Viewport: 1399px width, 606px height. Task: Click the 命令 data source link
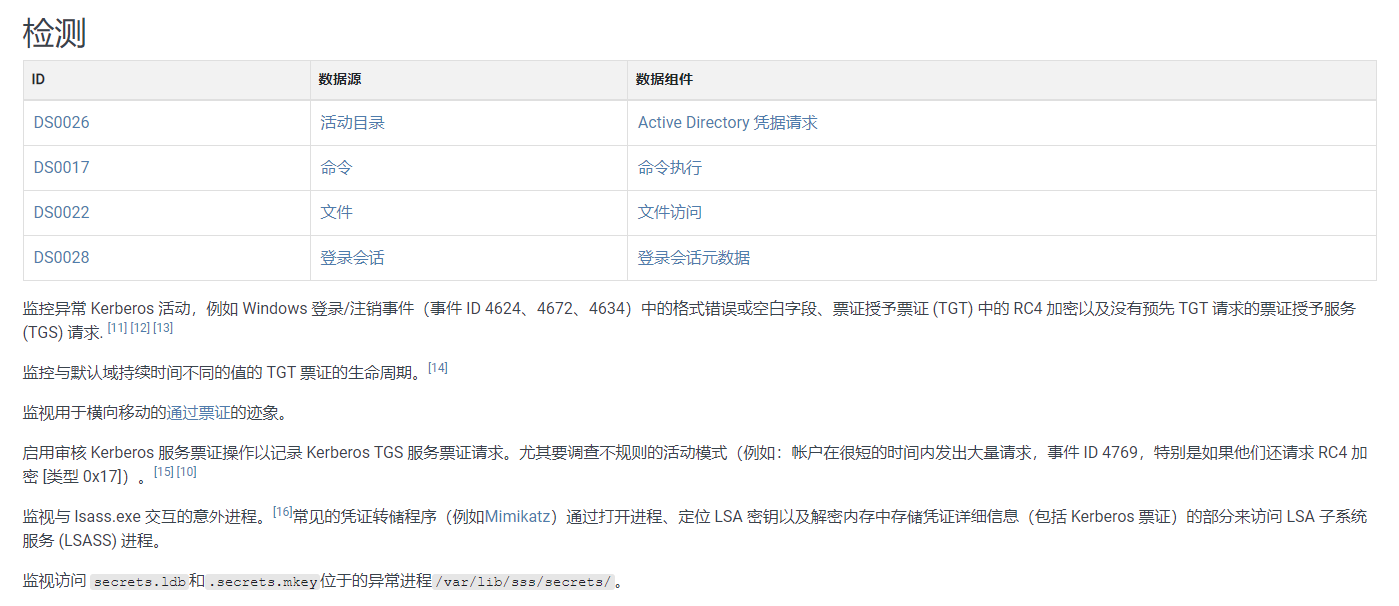pos(336,168)
